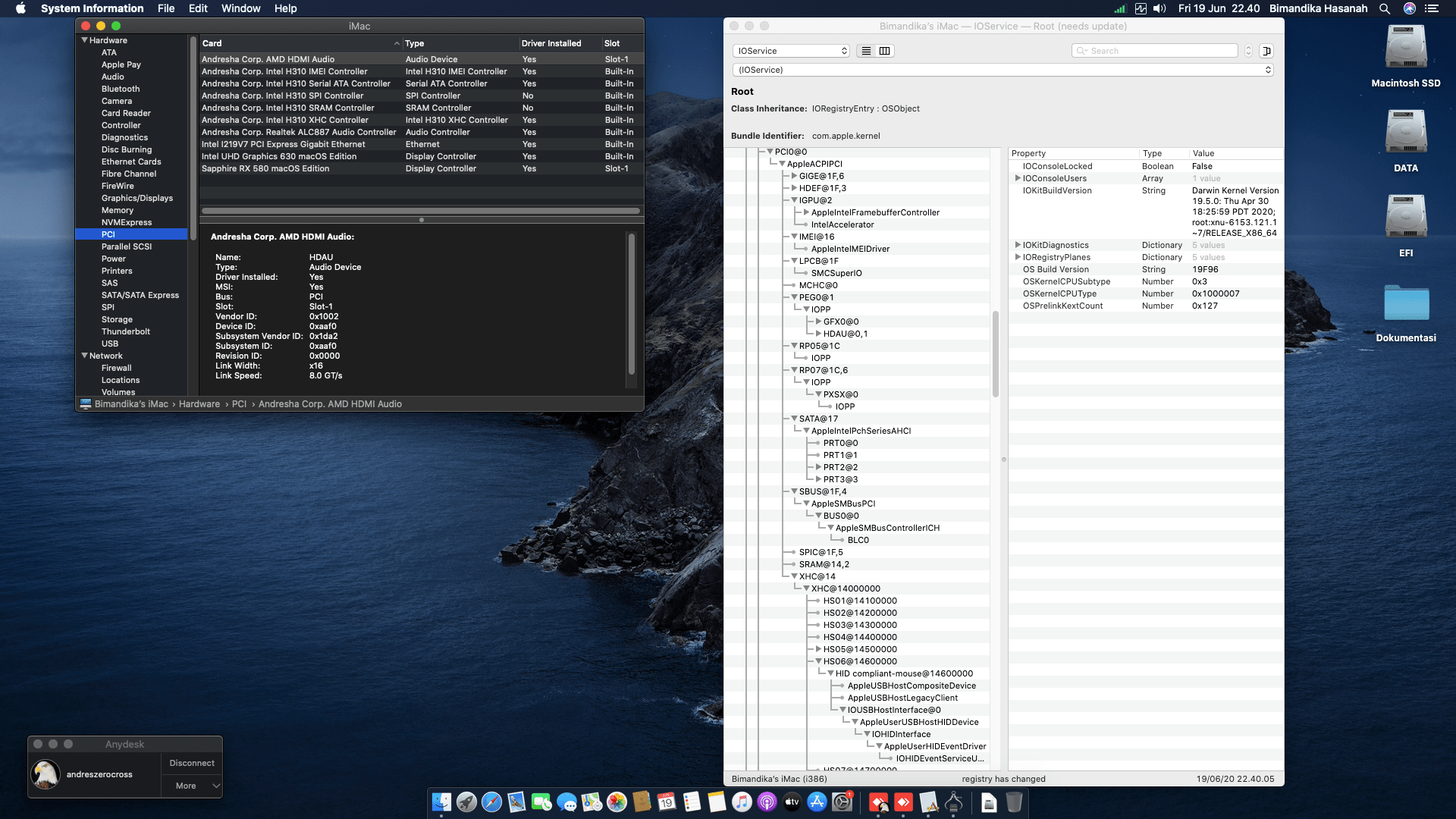This screenshot has height=819, width=1456.
Task: Open System Preferences in the Dock
Action: pyautogui.click(x=842, y=802)
